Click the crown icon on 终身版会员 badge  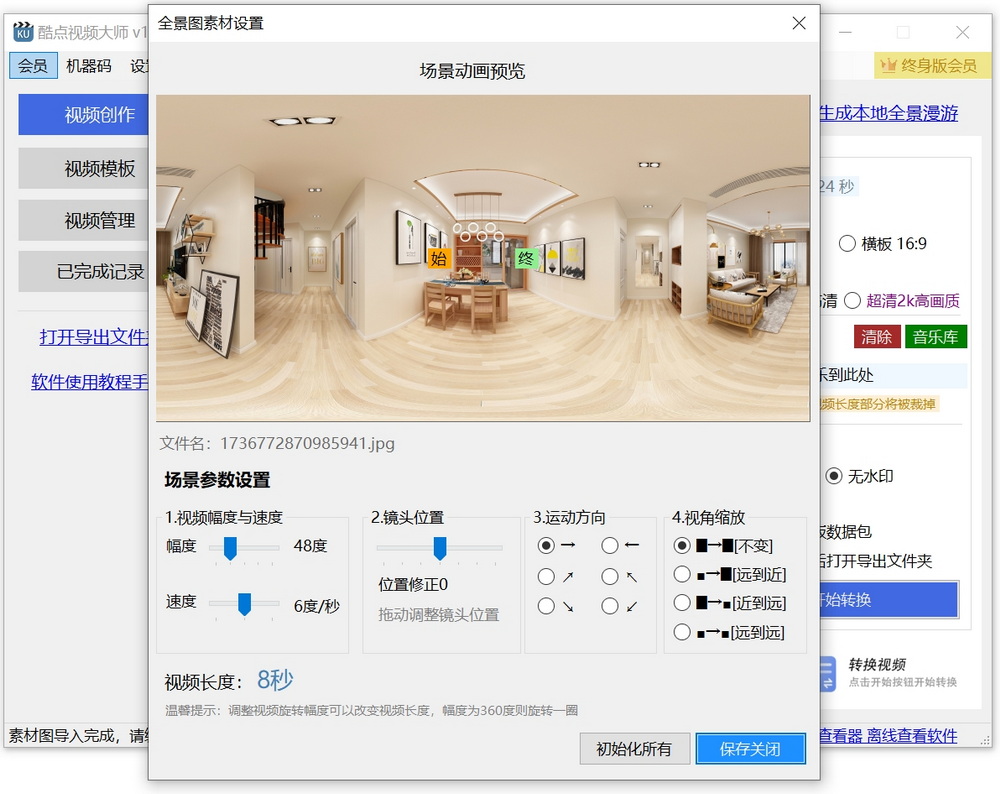(x=888, y=65)
